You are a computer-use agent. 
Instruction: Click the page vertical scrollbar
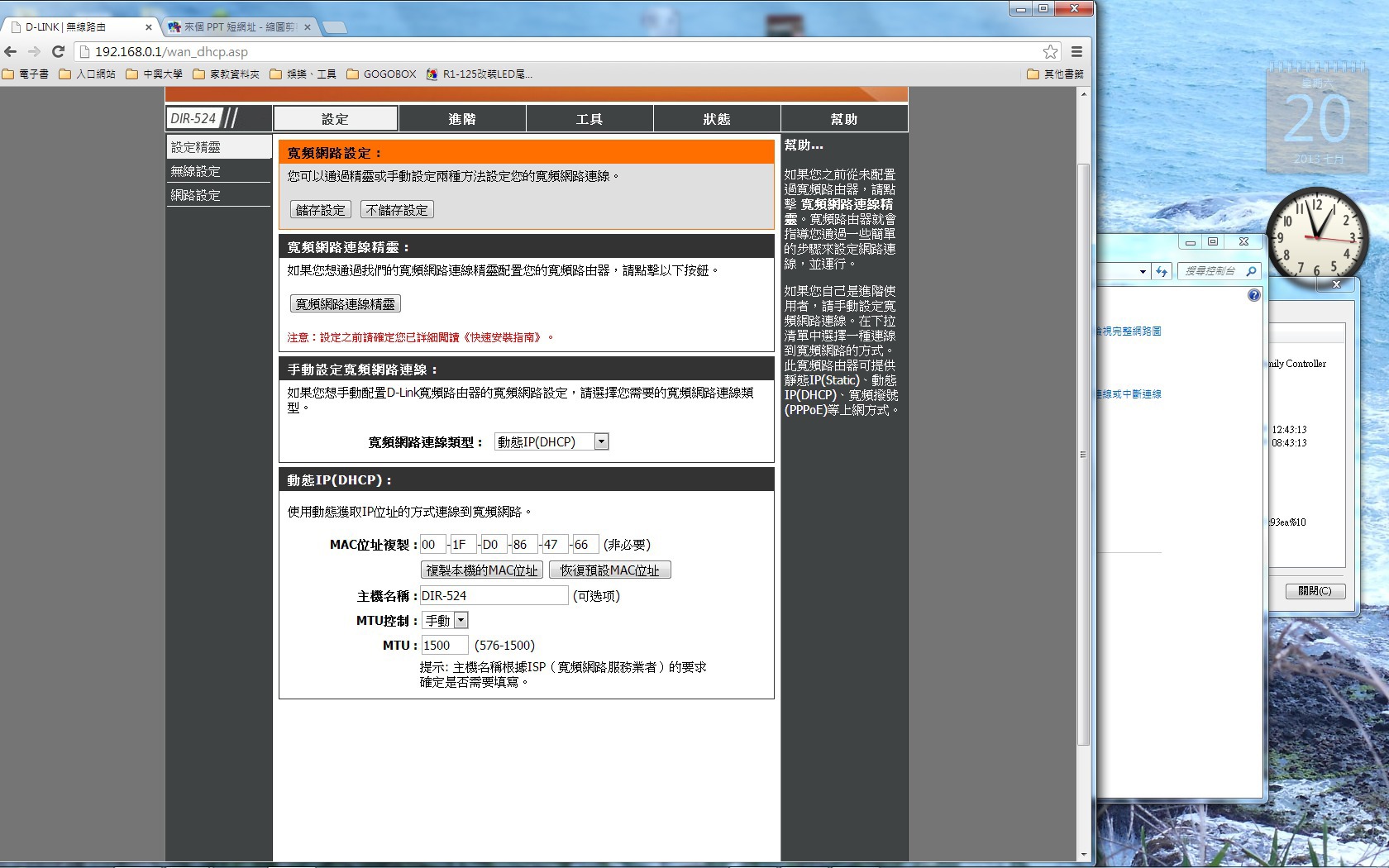tap(1083, 455)
